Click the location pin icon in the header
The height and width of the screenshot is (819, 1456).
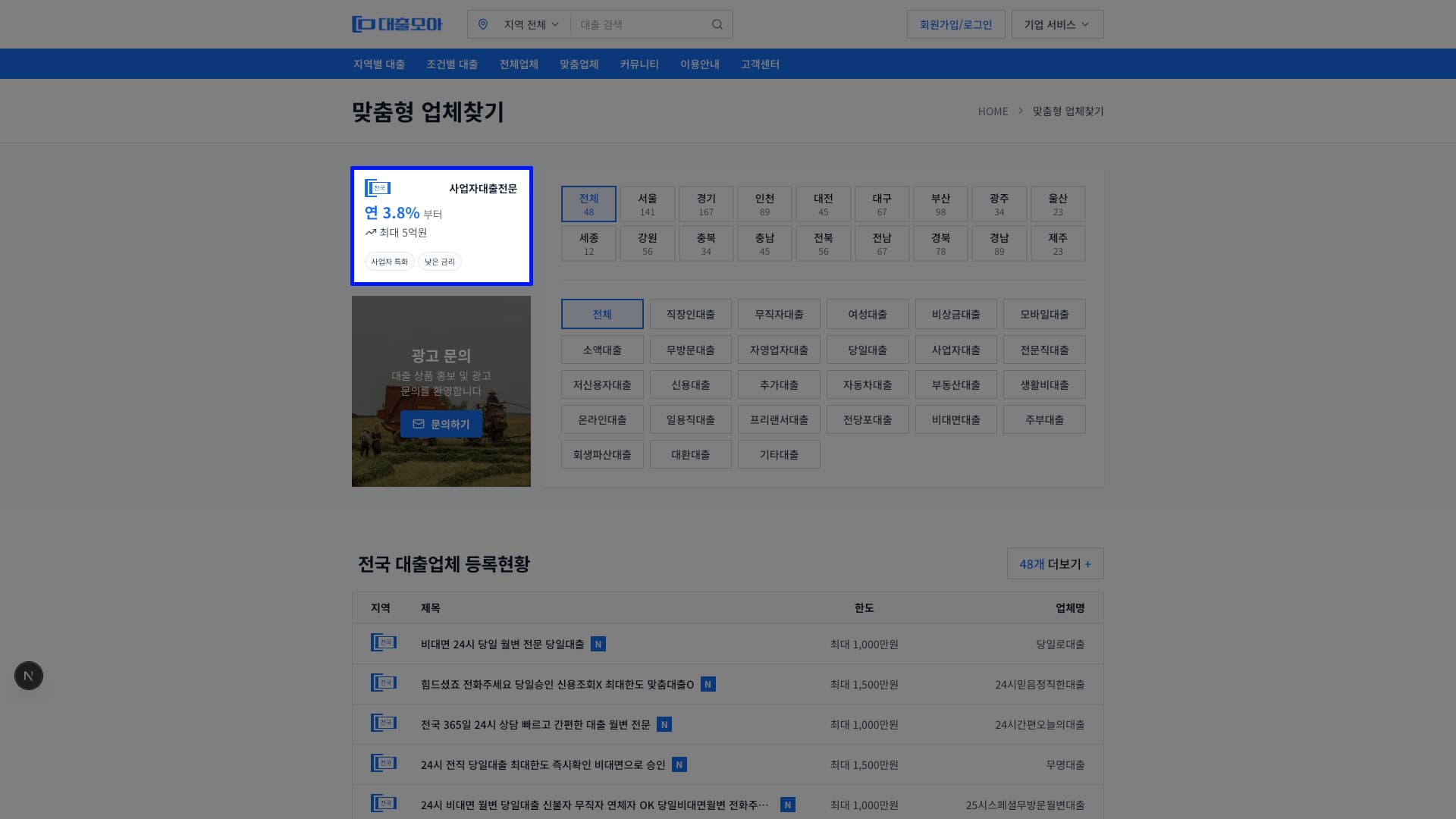click(x=485, y=24)
